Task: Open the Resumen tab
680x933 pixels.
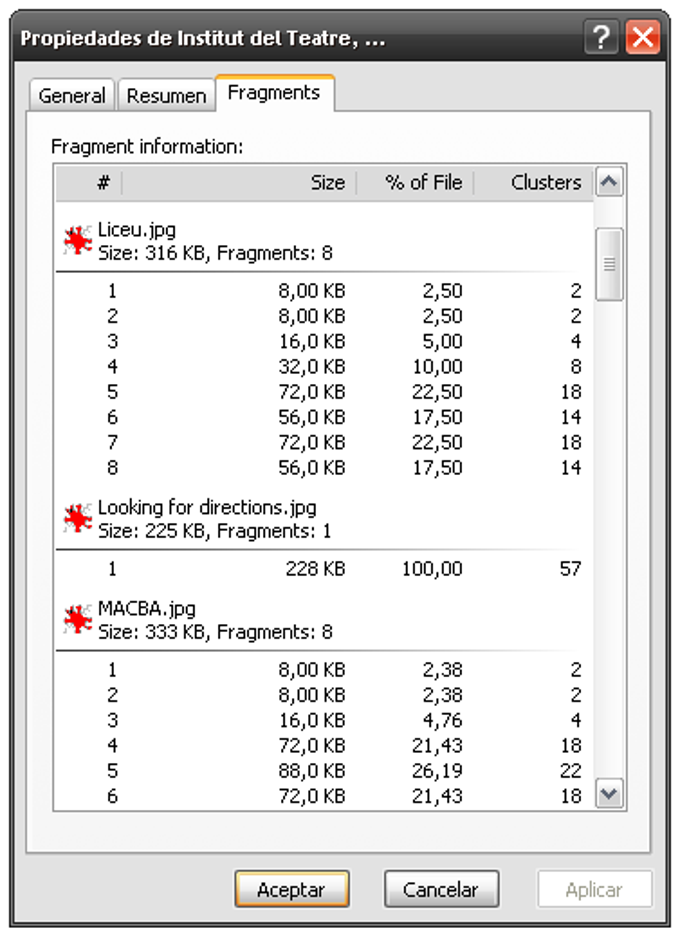Action: pyautogui.click(x=166, y=95)
